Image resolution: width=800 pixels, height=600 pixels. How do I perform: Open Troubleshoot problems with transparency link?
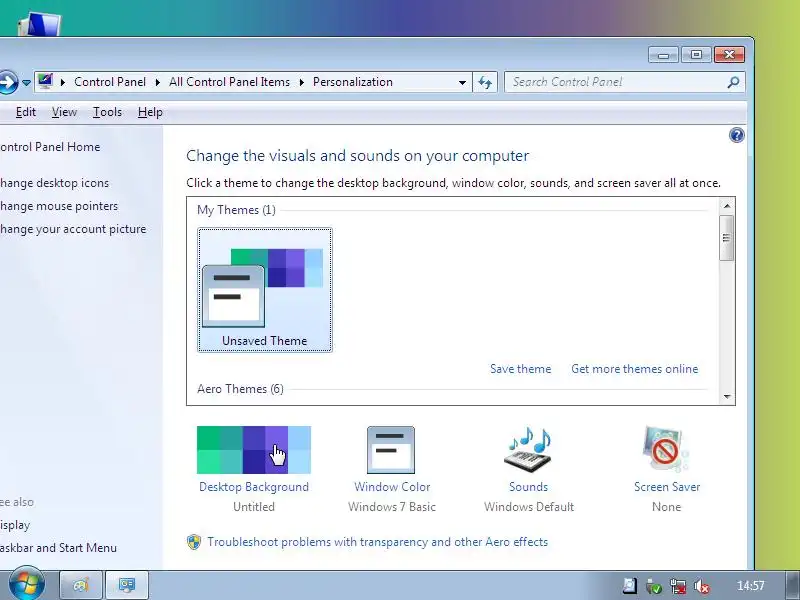[x=378, y=542]
